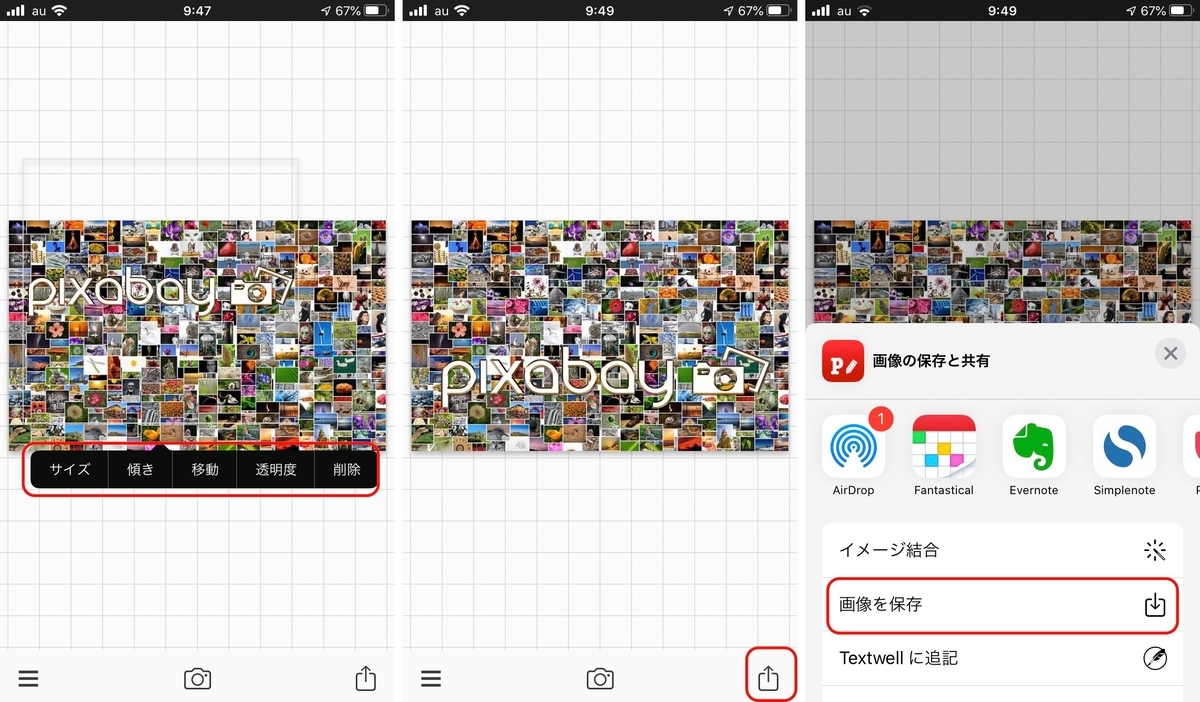Tap battery indicator in left screen status bar
This screenshot has width=1200, height=702.
pos(375,10)
